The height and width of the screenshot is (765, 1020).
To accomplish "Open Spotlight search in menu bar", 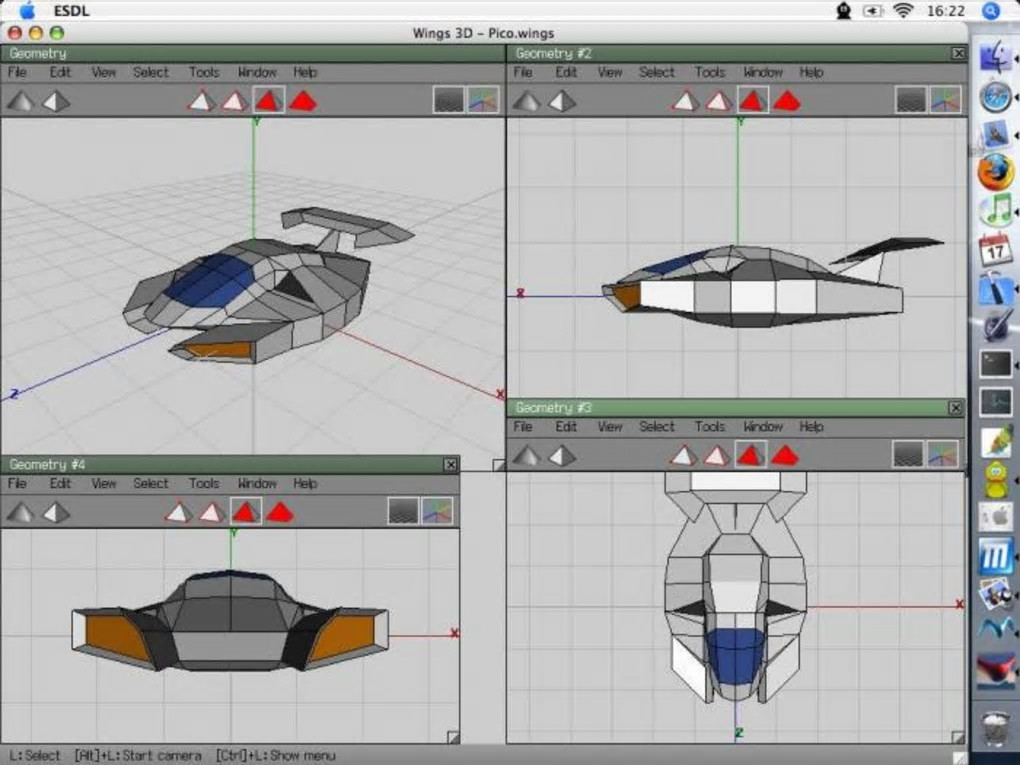I will pos(991,11).
